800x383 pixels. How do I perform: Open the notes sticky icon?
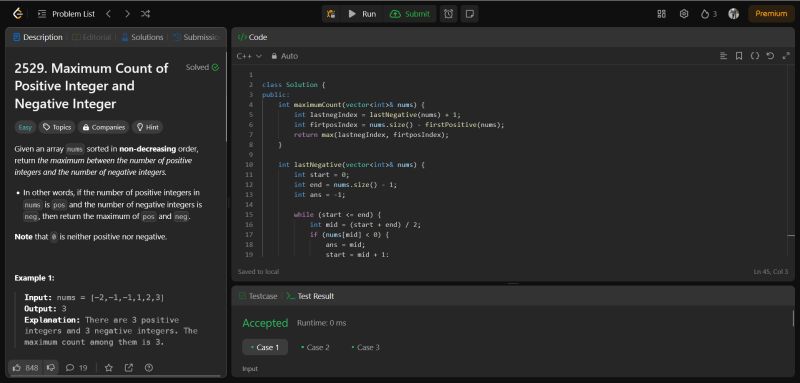pyautogui.click(x=469, y=14)
